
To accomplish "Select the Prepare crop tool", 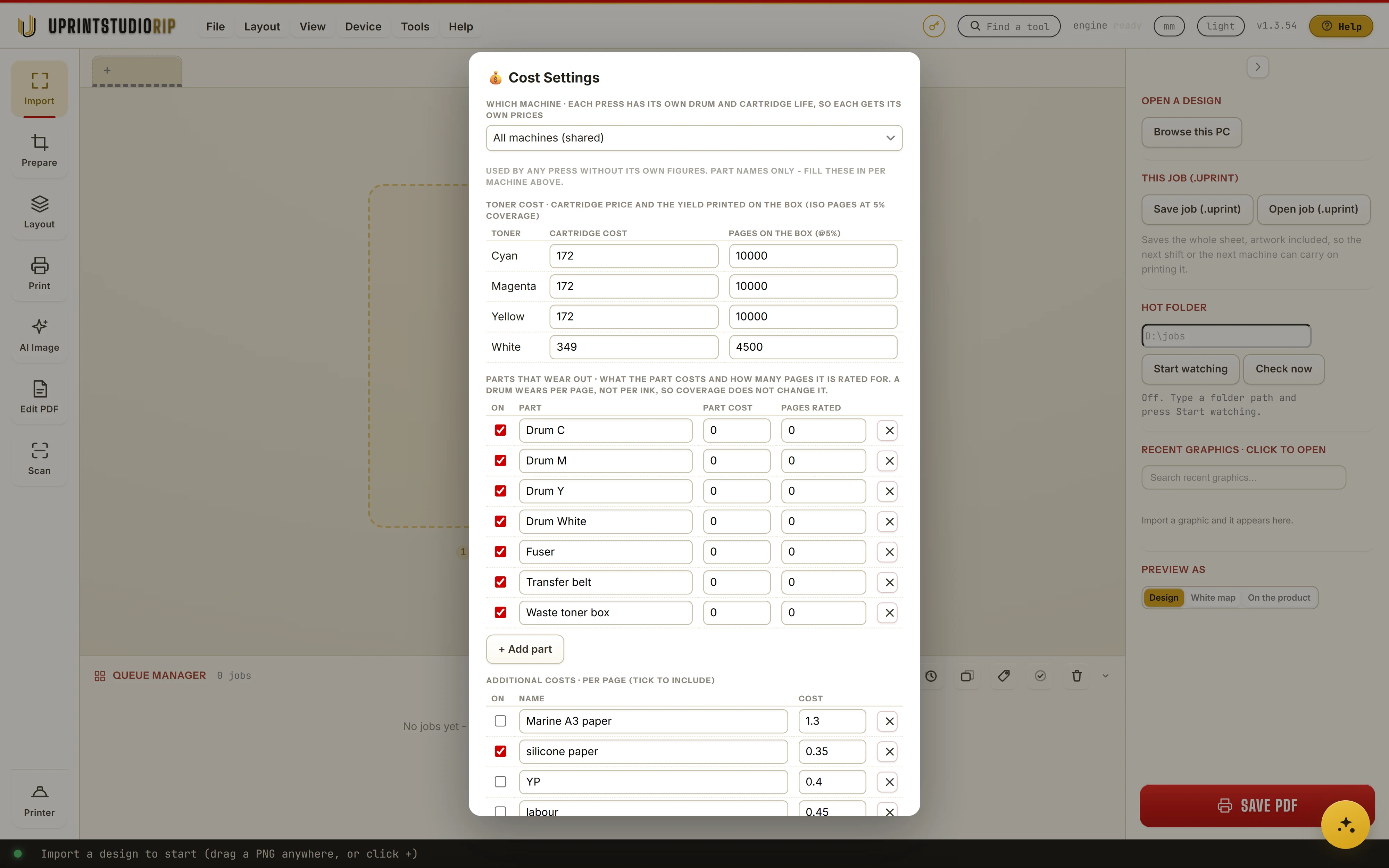I will tap(39, 150).
